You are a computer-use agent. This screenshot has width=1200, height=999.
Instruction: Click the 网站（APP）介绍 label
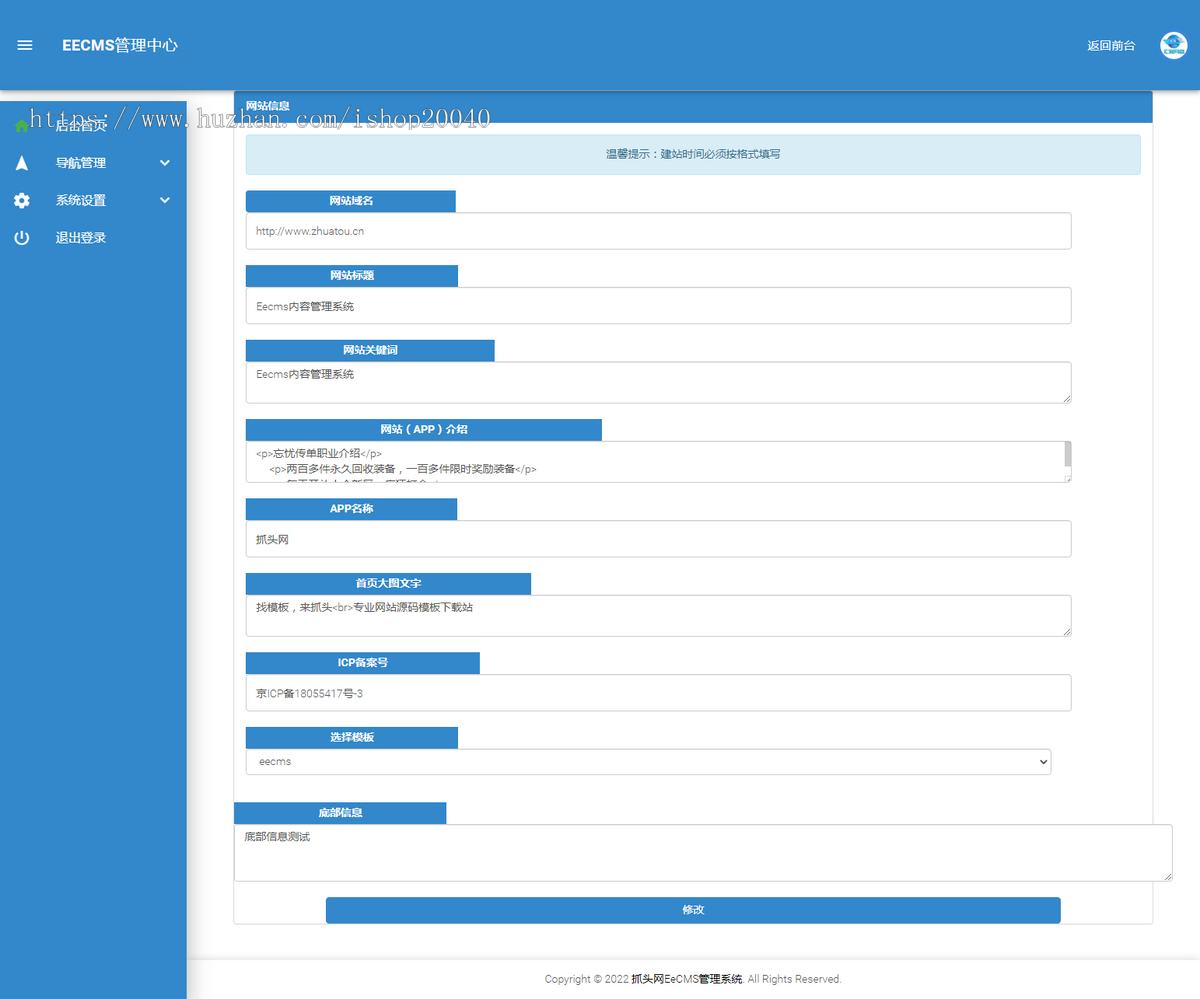click(424, 430)
